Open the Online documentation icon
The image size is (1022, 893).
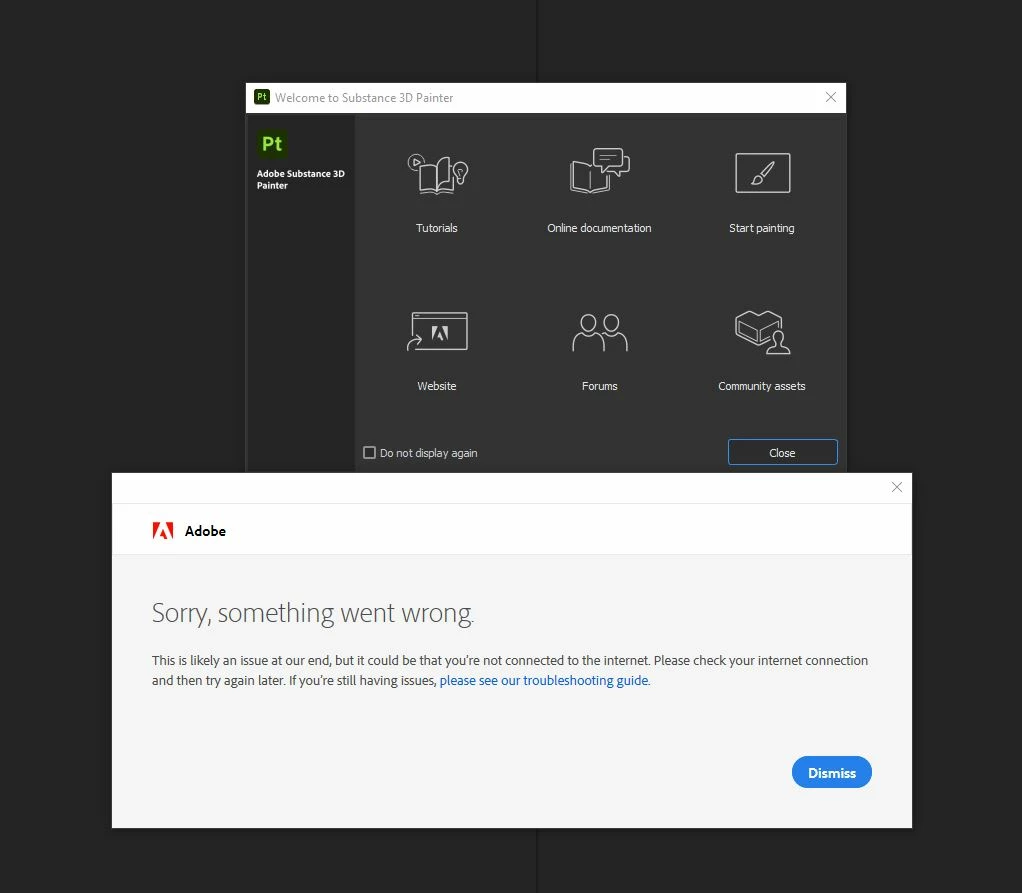click(600, 171)
